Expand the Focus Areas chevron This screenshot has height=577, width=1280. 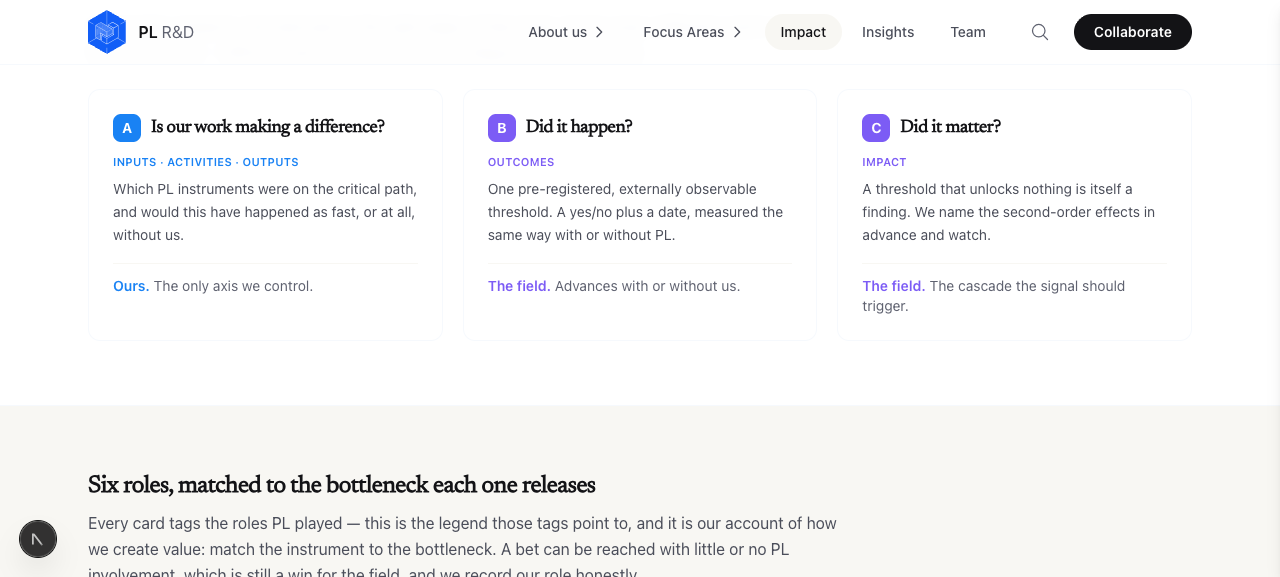click(737, 32)
